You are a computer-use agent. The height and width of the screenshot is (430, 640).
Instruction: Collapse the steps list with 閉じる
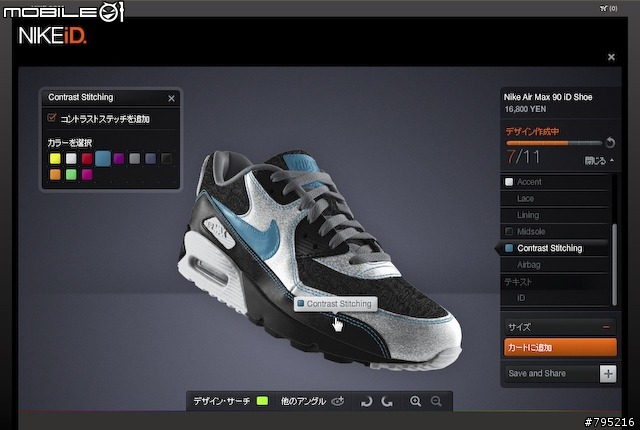click(x=599, y=161)
